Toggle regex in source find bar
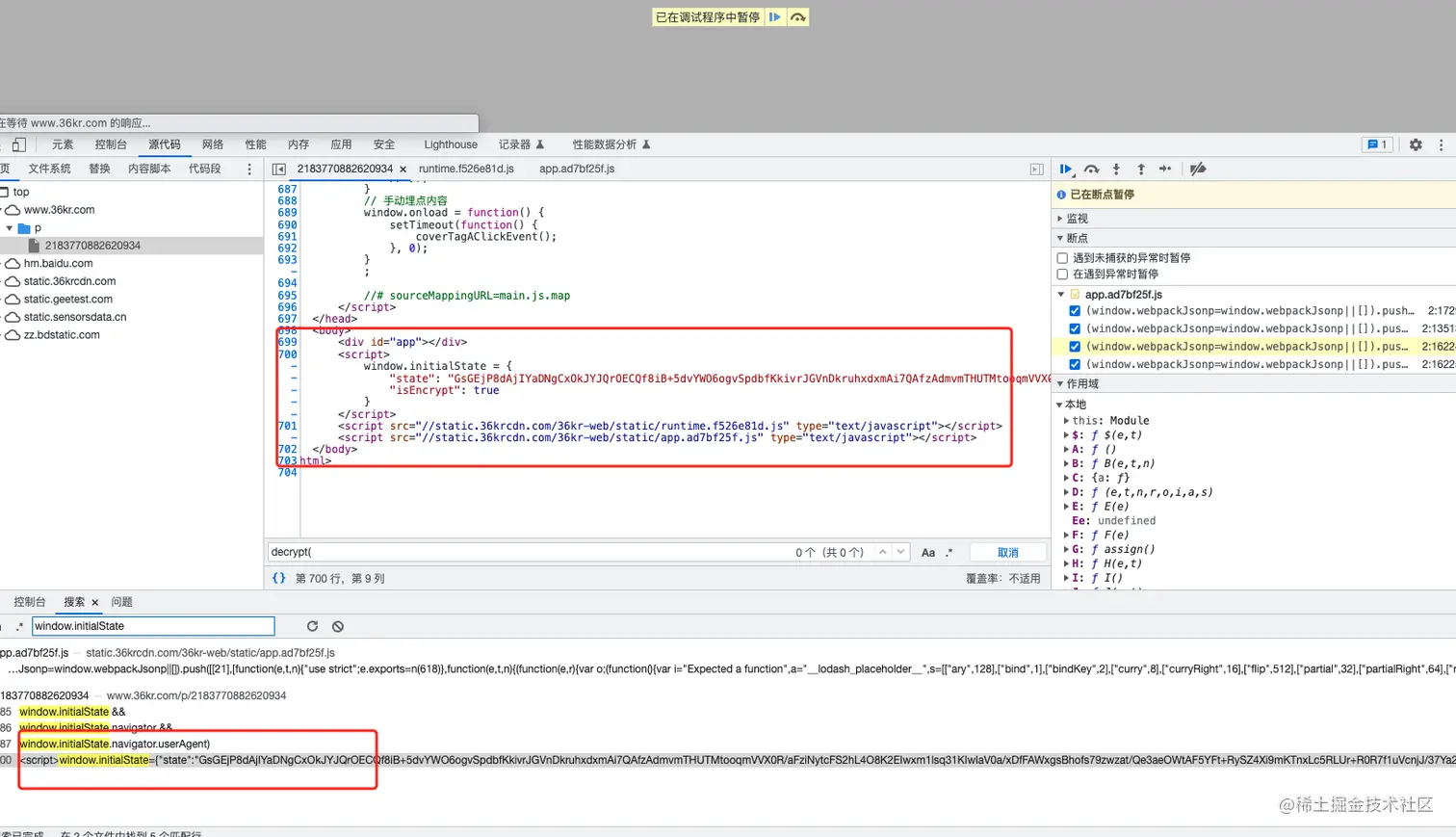The image size is (1456, 837). click(949, 553)
